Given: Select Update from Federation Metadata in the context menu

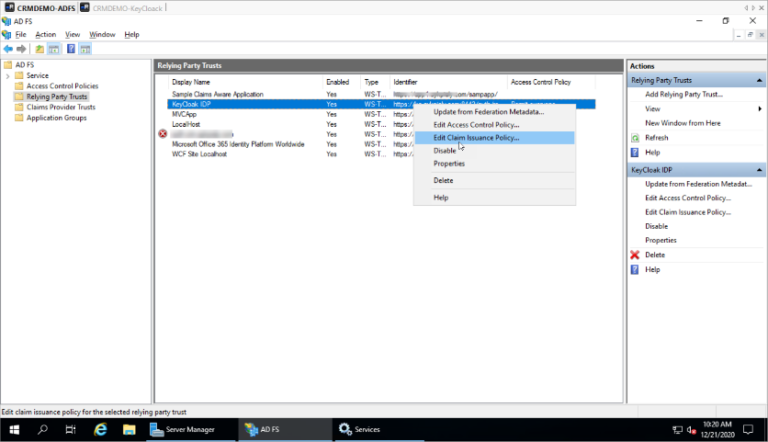Looking at the screenshot, I should tap(488, 112).
